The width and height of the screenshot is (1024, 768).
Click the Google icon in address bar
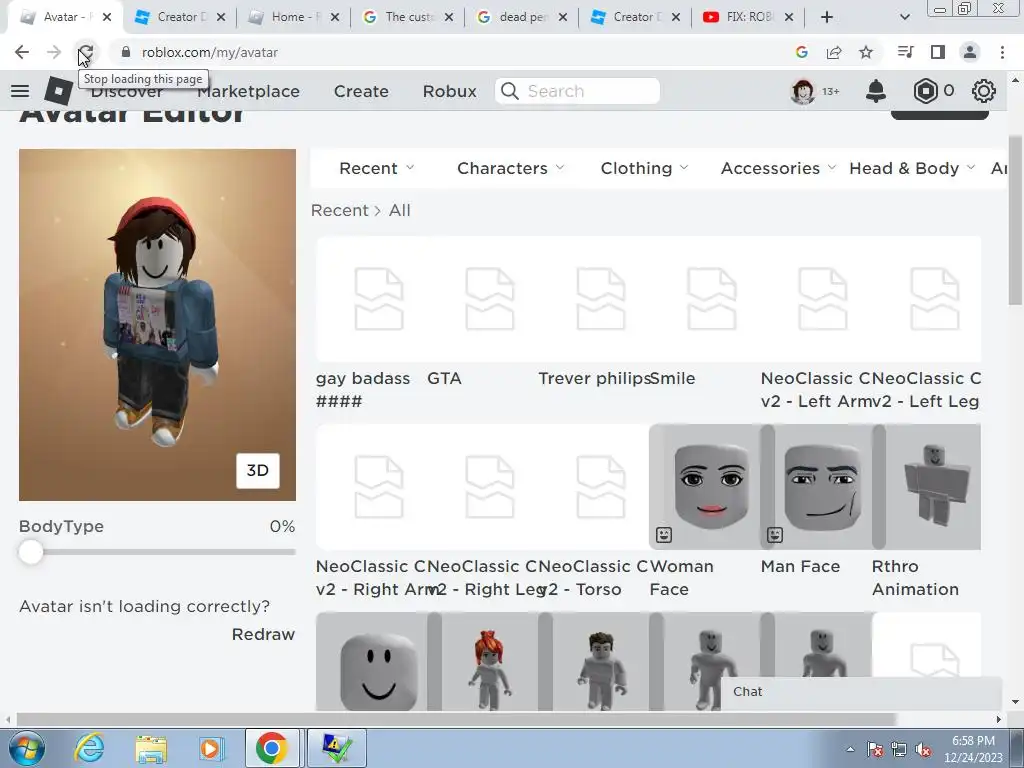coord(802,52)
